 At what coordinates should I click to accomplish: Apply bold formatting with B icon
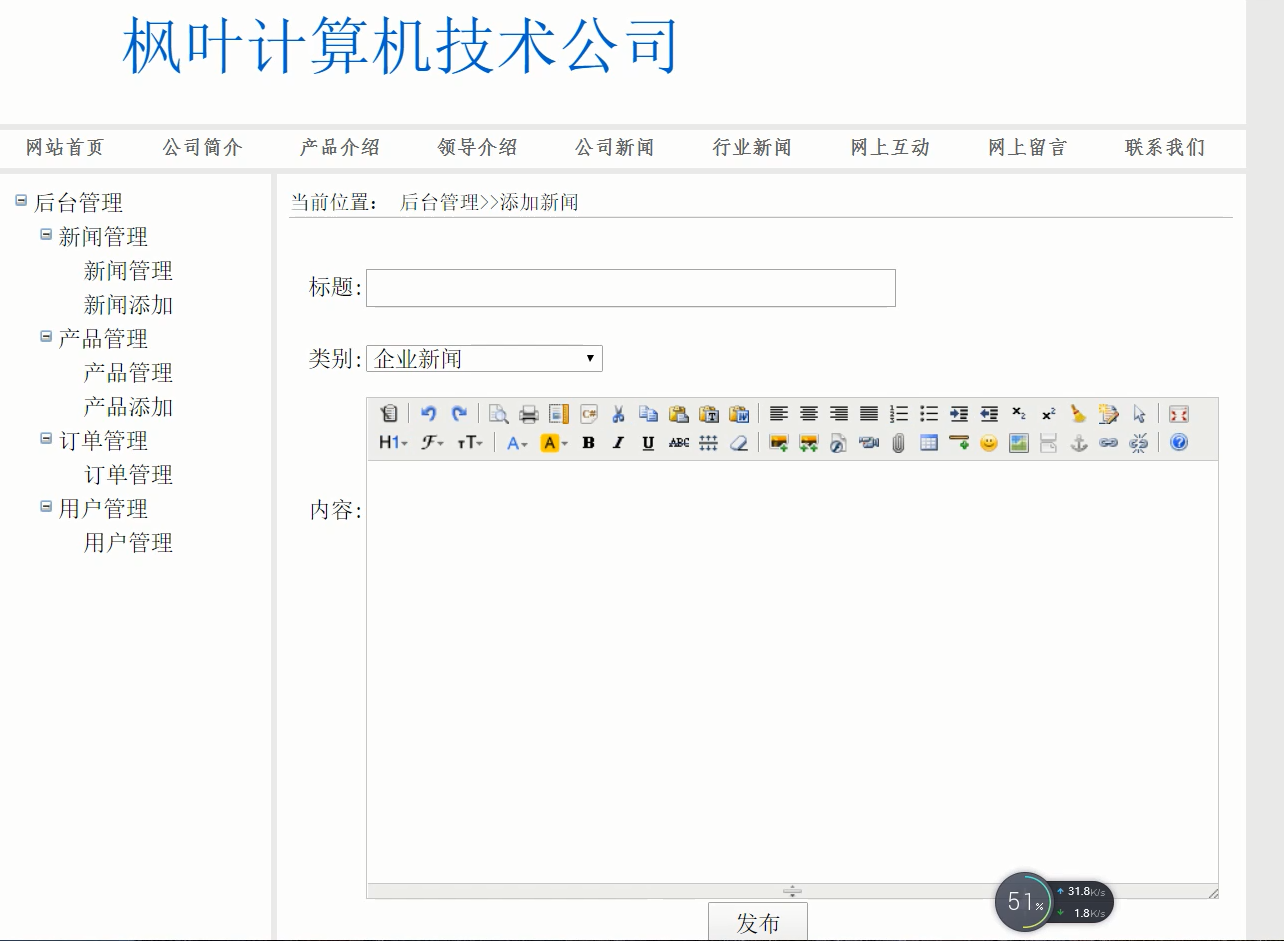click(588, 443)
